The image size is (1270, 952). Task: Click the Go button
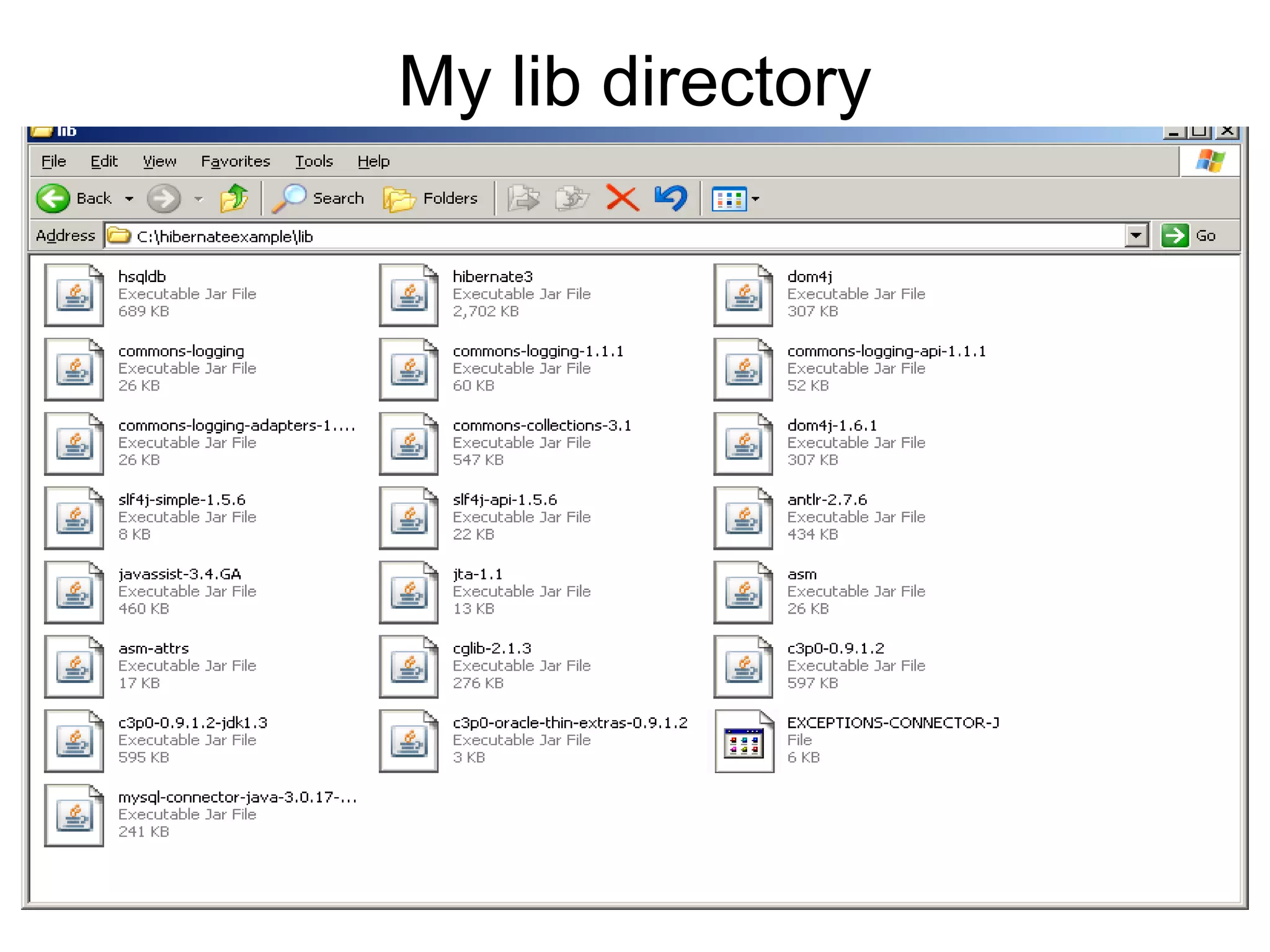tap(1189, 236)
